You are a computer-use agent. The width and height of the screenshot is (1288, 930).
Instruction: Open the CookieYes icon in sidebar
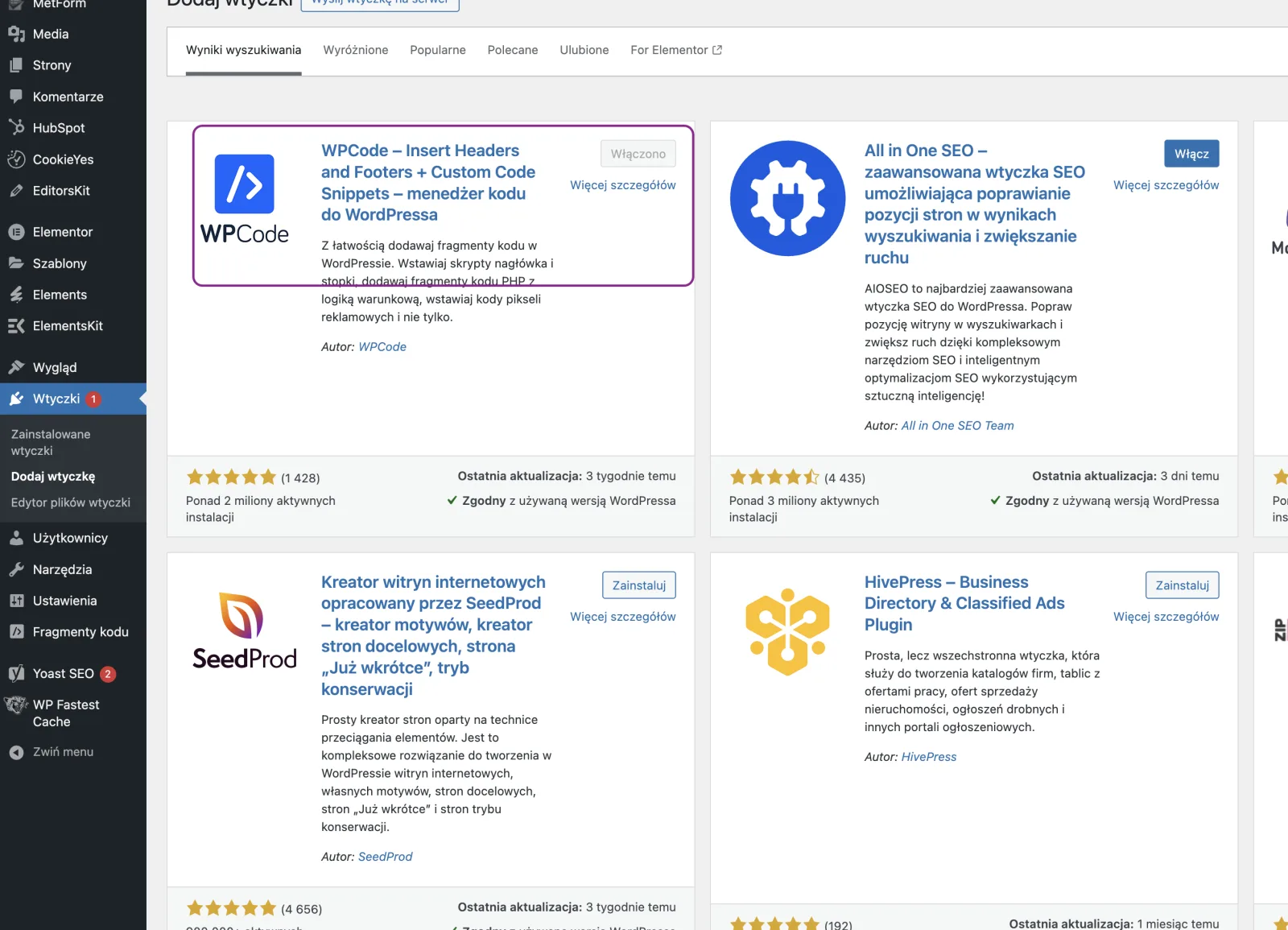[x=16, y=159]
